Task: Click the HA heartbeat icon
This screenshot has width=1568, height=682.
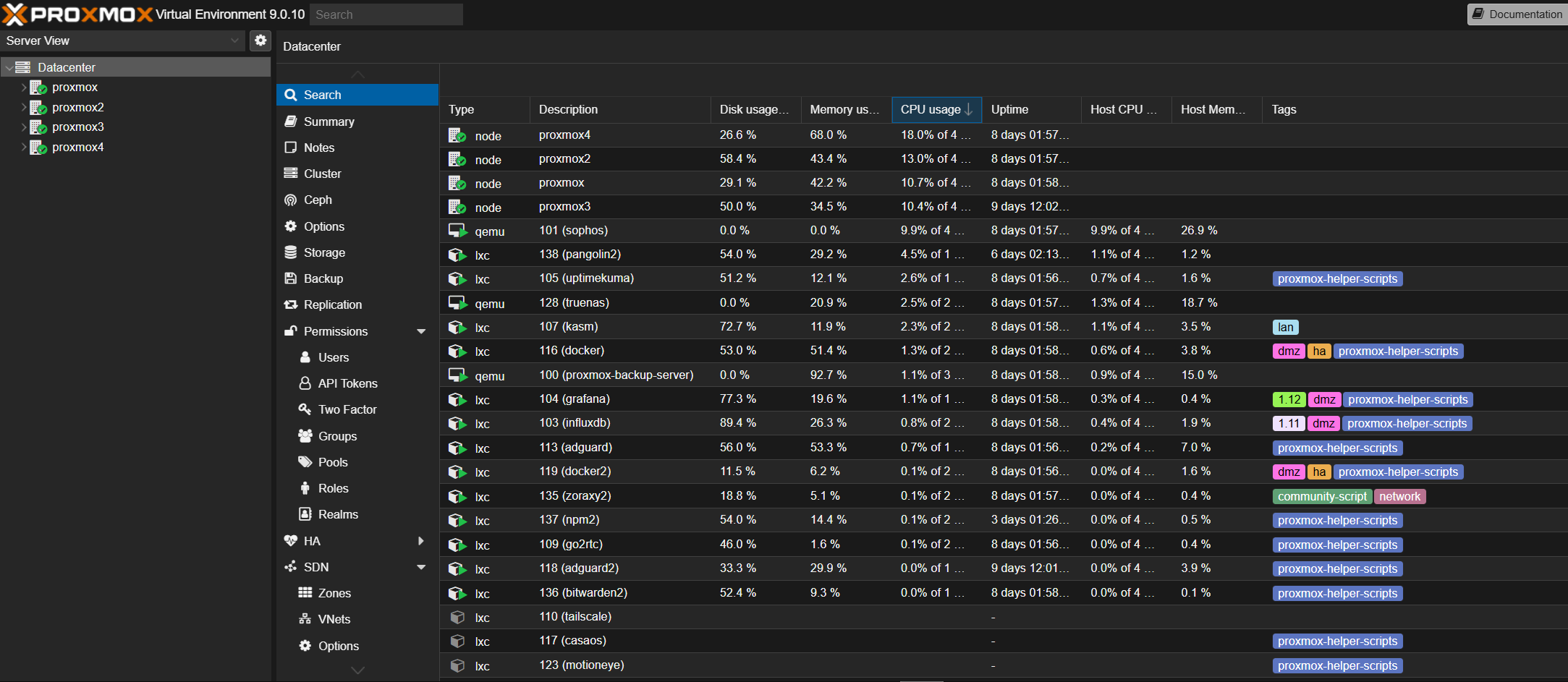Action: (291, 541)
